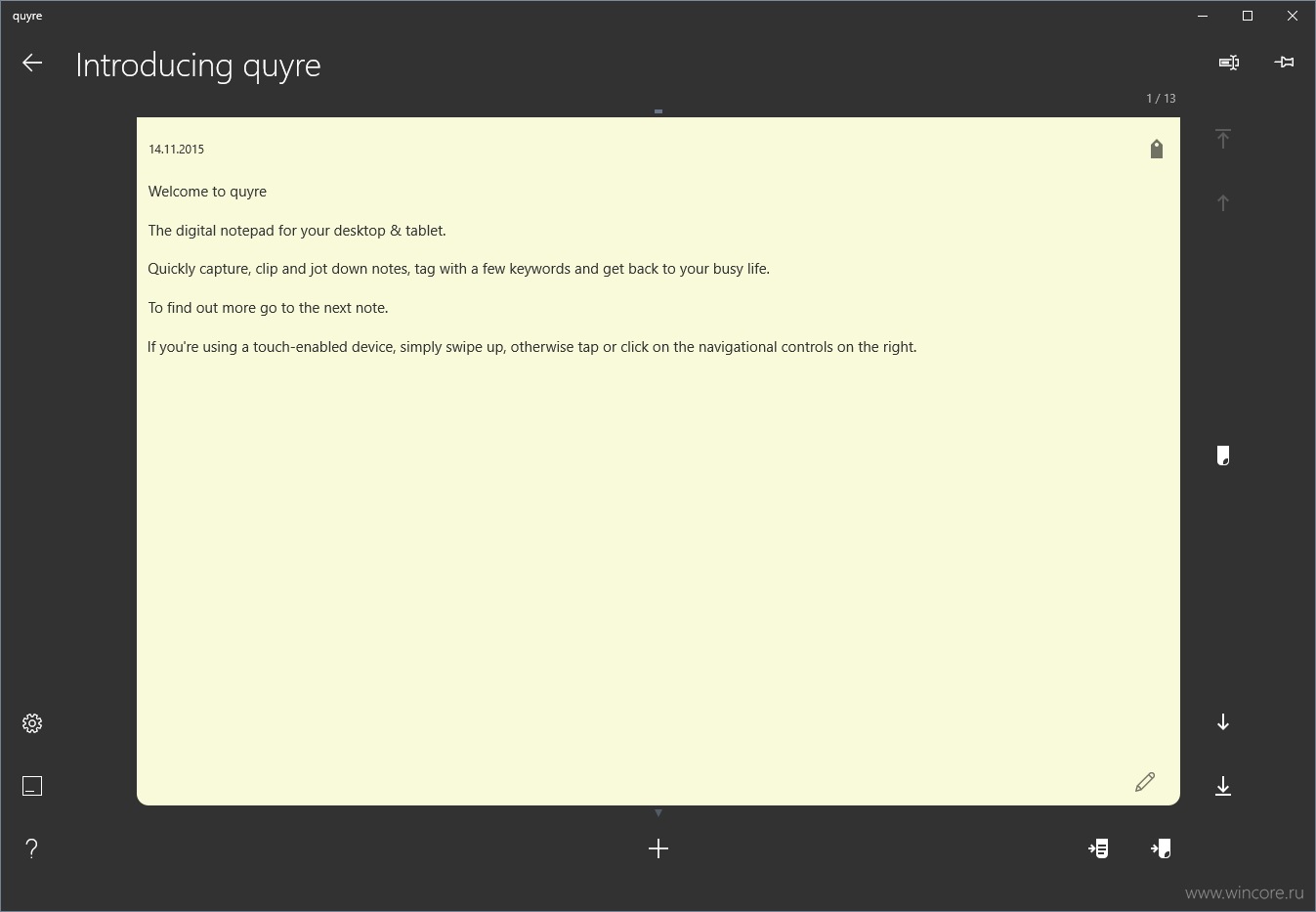Click the small handle above the note

point(658,111)
